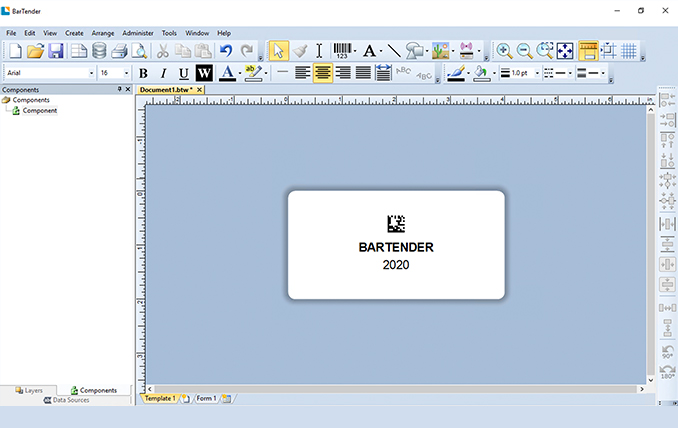
Task: Open the Create menu
Action: pos(74,33)
